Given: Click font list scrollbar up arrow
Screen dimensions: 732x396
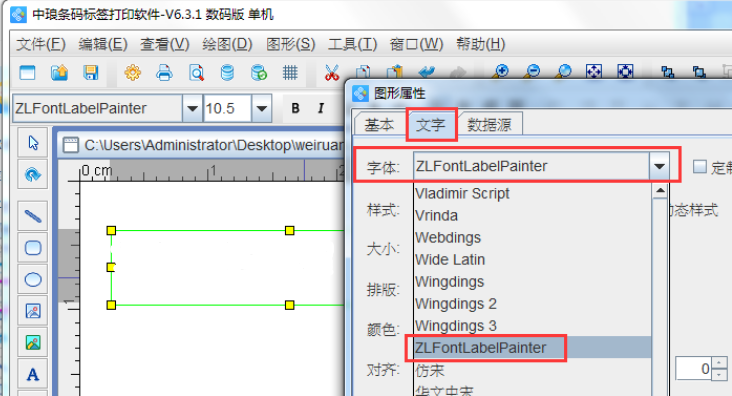Looking at the screenshot, I should 660,191.
